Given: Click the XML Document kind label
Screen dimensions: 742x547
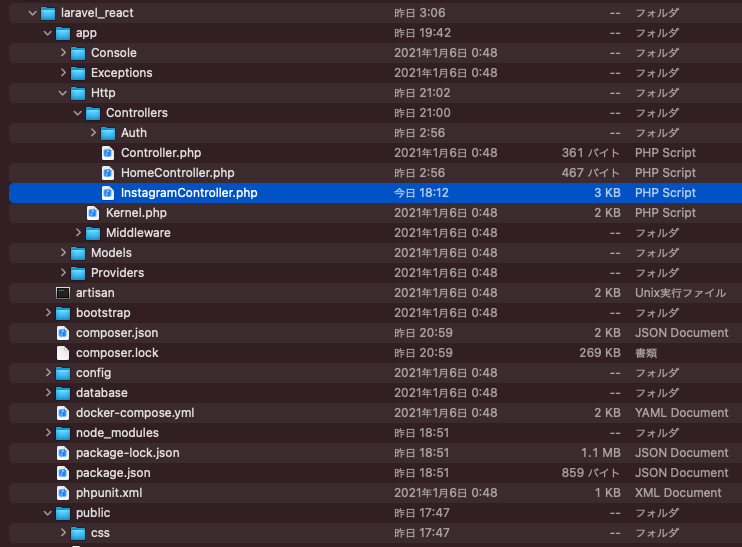Looking at the screenshot, I should [x=678, y=493].
